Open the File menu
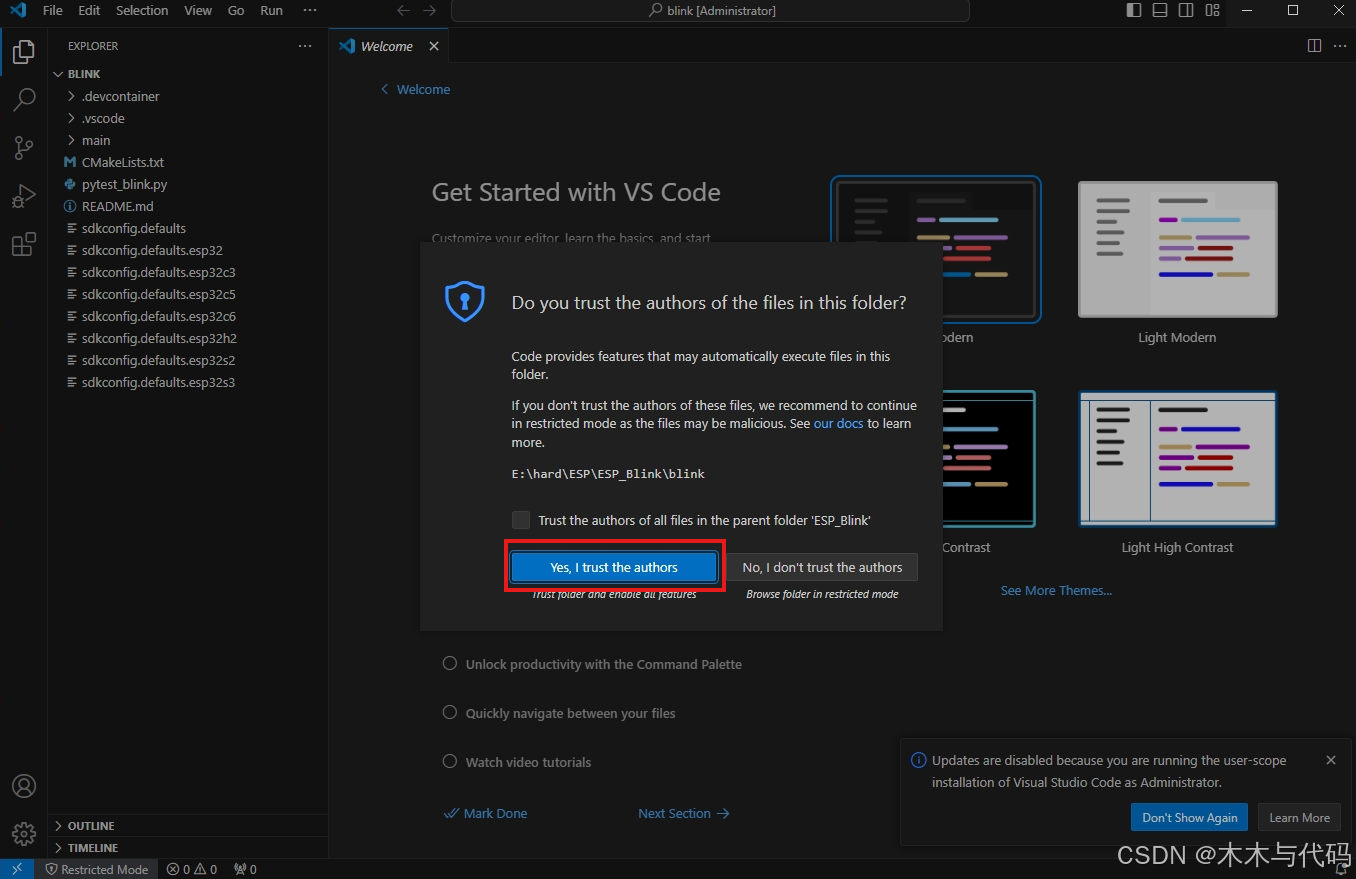The height and width of the screenshot is (879, 1356). pyautogui.click(x=52, y=10)
